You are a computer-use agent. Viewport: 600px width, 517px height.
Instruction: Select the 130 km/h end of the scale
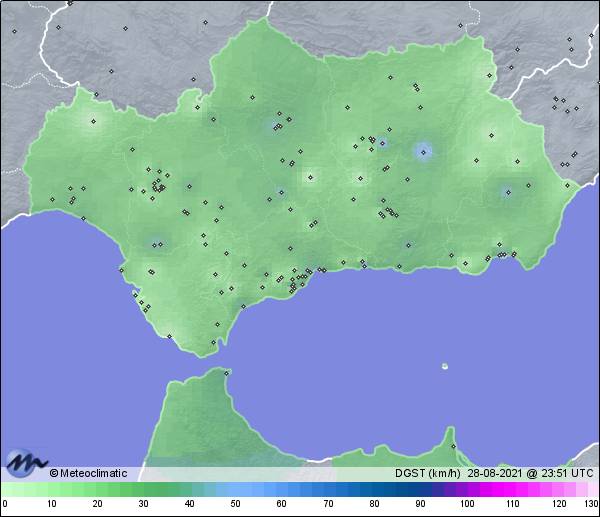click(x=593, y=489)
